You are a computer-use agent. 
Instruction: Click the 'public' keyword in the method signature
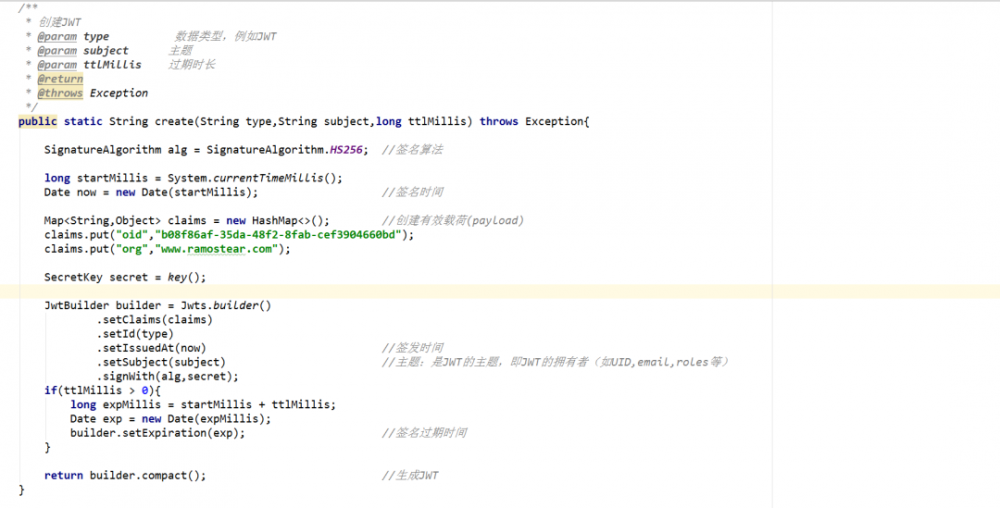38,121
